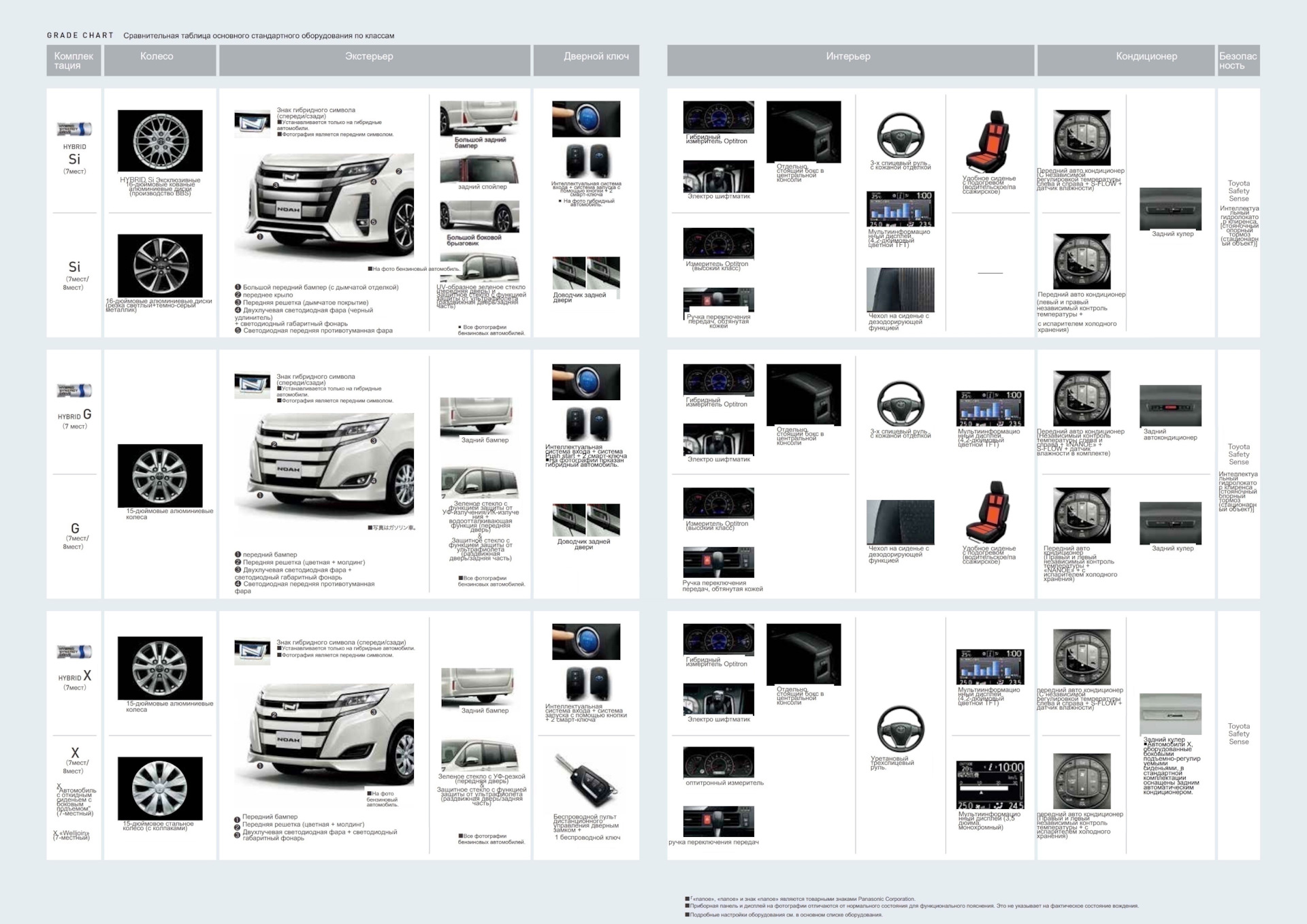
Task: Click the rear auto air conditioner photo in G row
Action: click(x=1170, y=406)
